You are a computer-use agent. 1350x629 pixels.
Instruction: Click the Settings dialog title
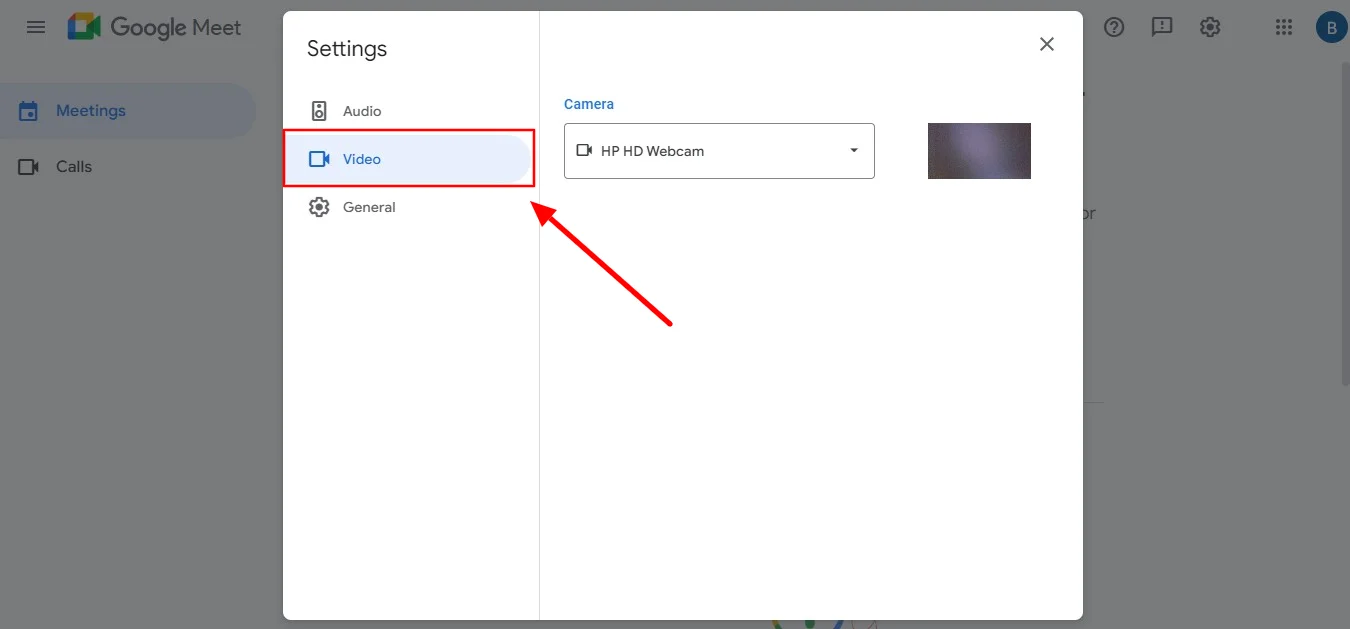point(347,48)
